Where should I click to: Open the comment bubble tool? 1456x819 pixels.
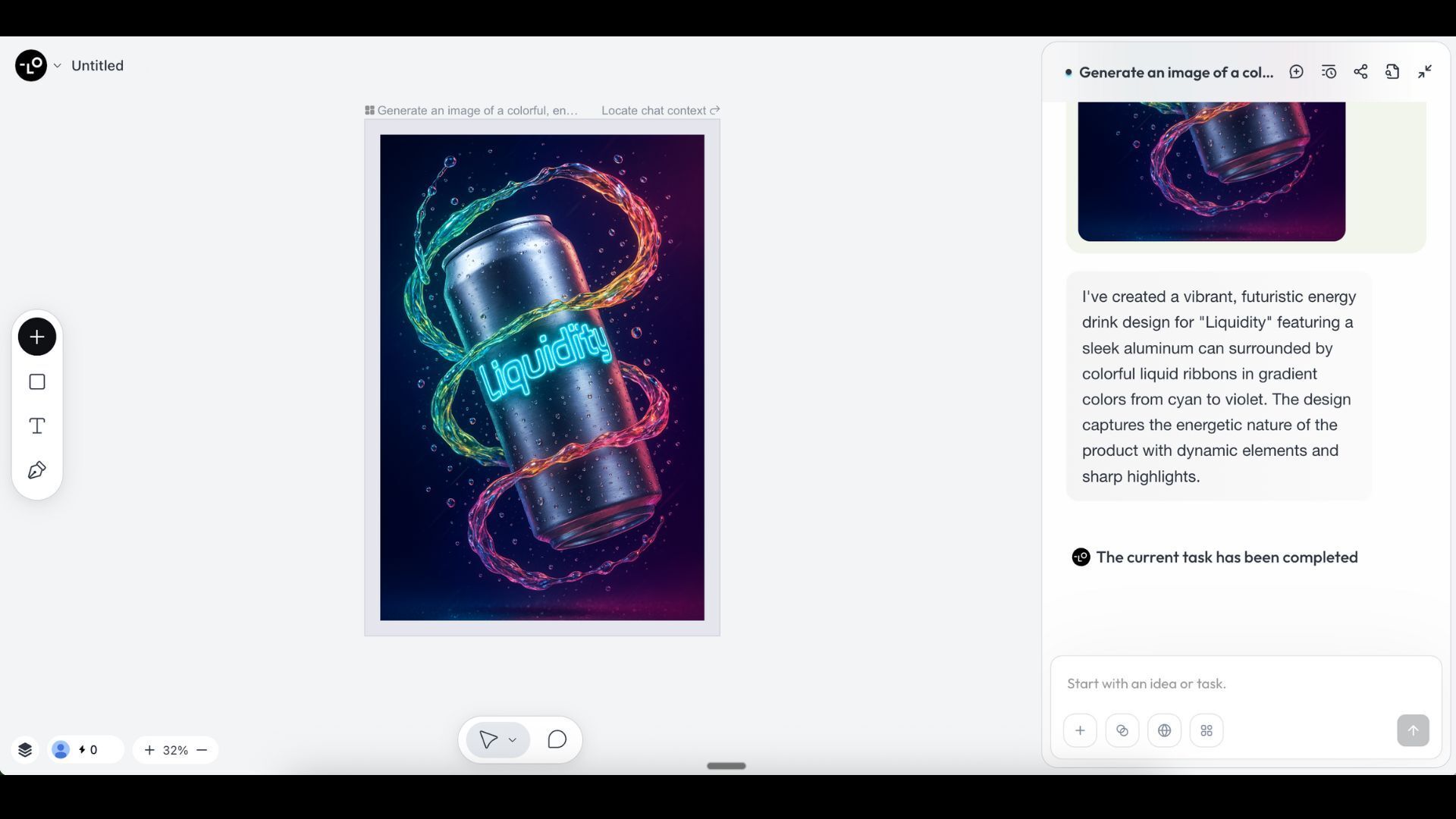coord(557,739)
